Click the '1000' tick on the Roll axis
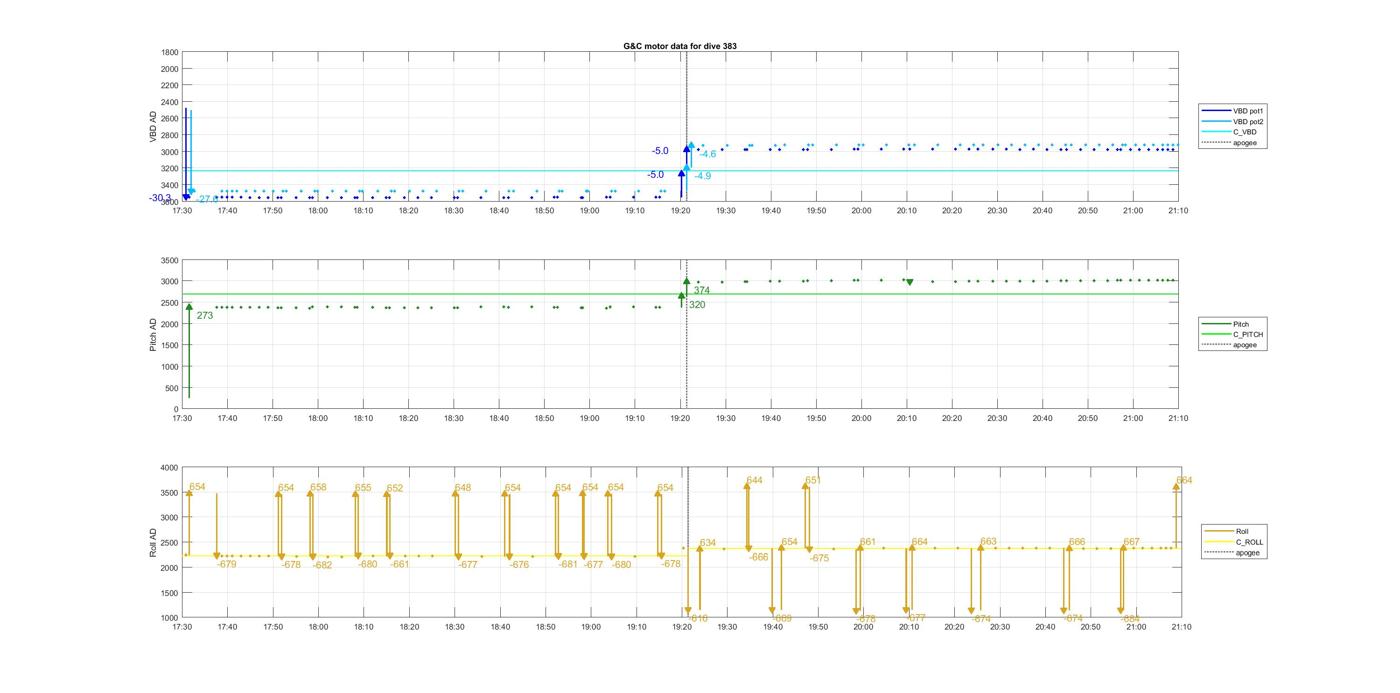The image size is (1400, 693). [168, 618]
